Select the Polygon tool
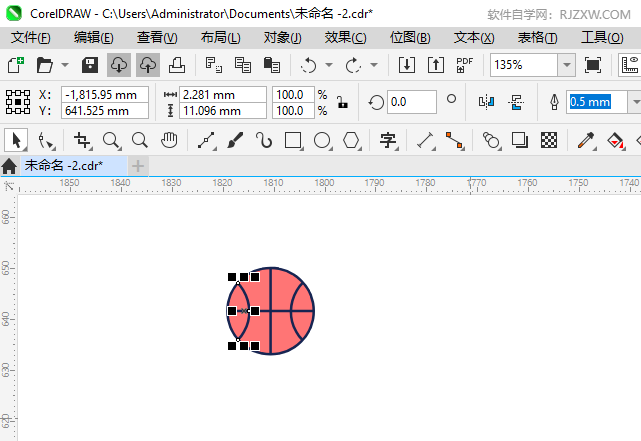641x441 pixels. pyautogui.click(x=352, y=141)
